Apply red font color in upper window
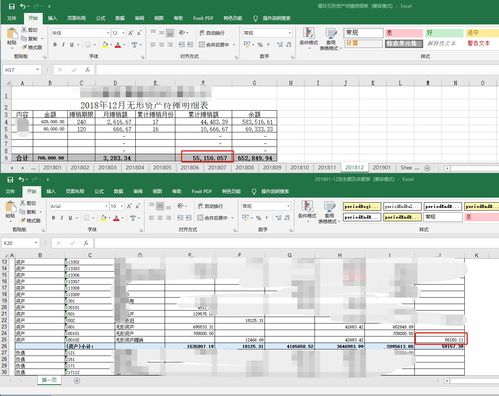The width and height of the screenshot is (499, 396). click(118, 45)
